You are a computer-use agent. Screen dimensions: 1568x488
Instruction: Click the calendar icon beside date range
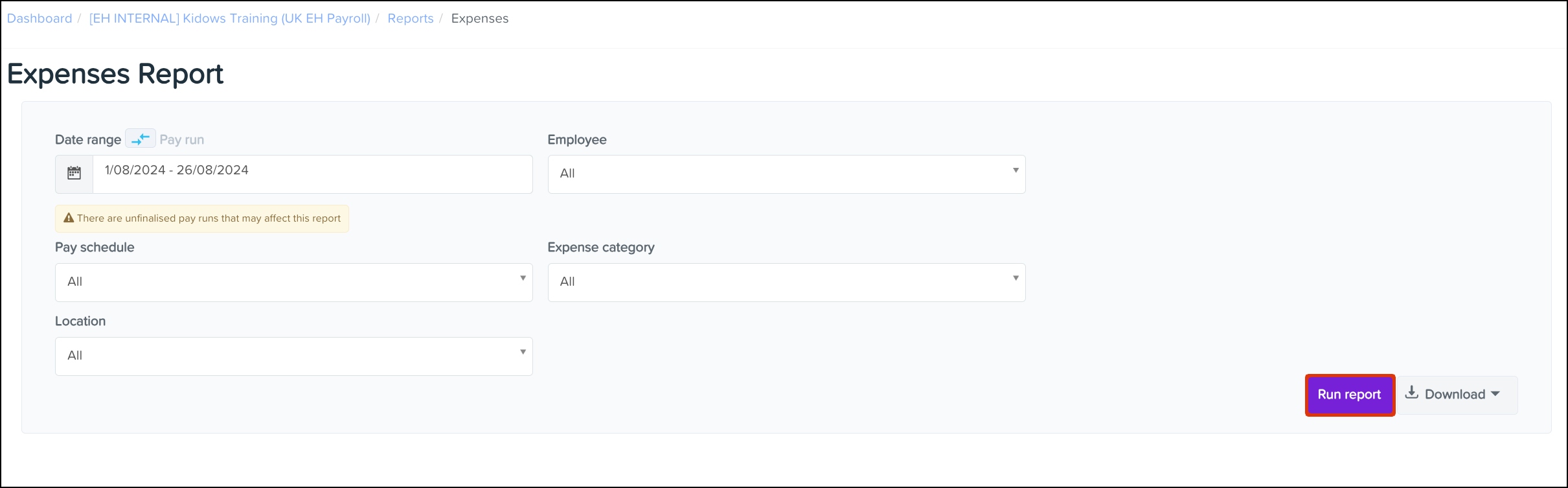click(74, 174)
